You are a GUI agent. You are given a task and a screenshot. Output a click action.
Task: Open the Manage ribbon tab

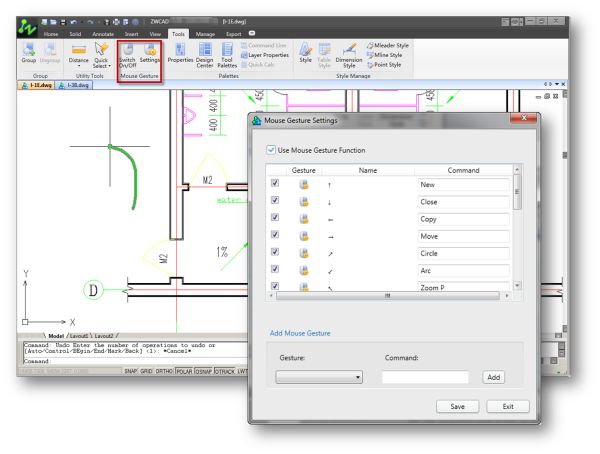click(205, 34)
